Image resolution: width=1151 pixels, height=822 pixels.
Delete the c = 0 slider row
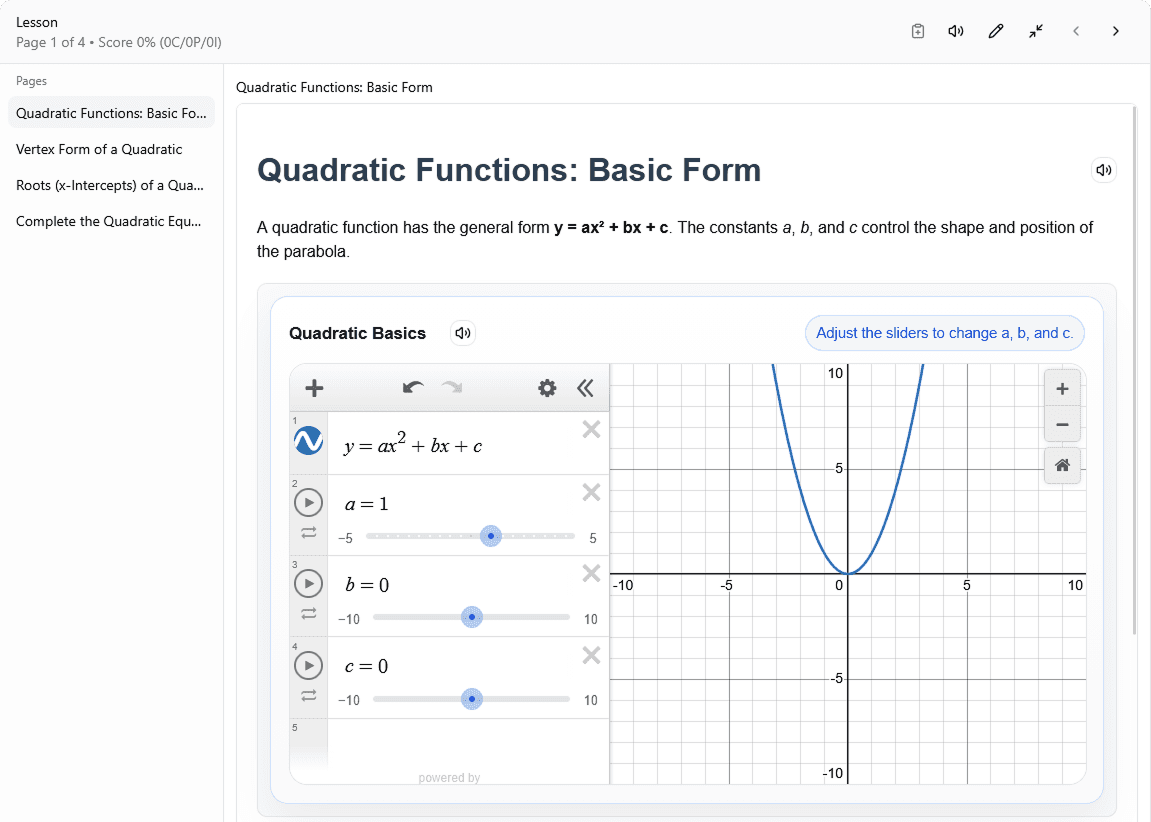[x=591, y=655]
